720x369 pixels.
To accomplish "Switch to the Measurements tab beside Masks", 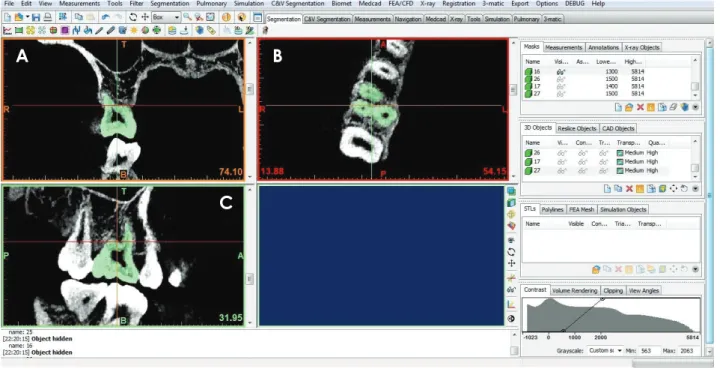I will click(564, 47).
